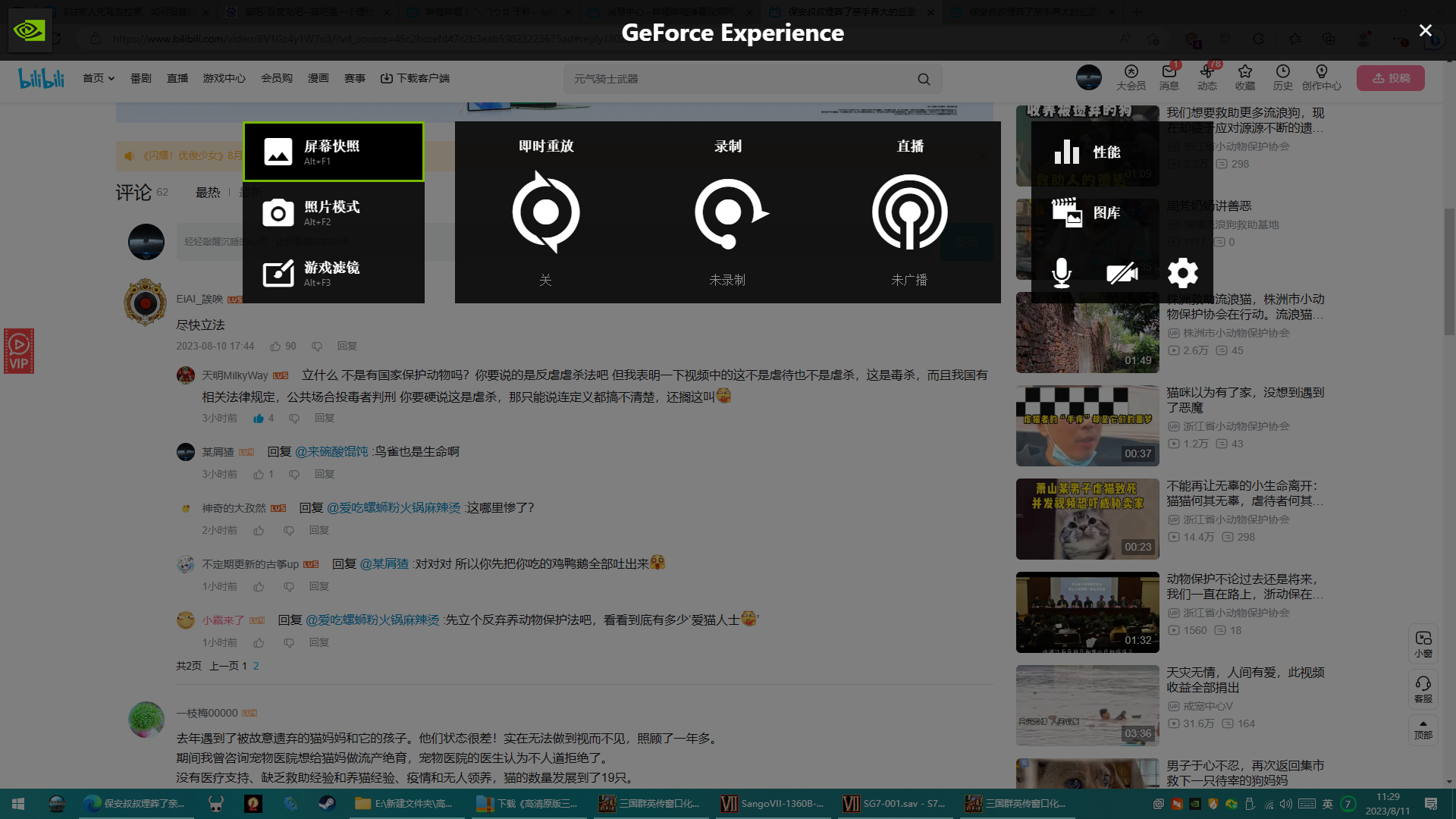This screenshot has height=819, width=1456.
Task: Toggle the camera in GeForce overlay
Action: (x=1122, y=273)
